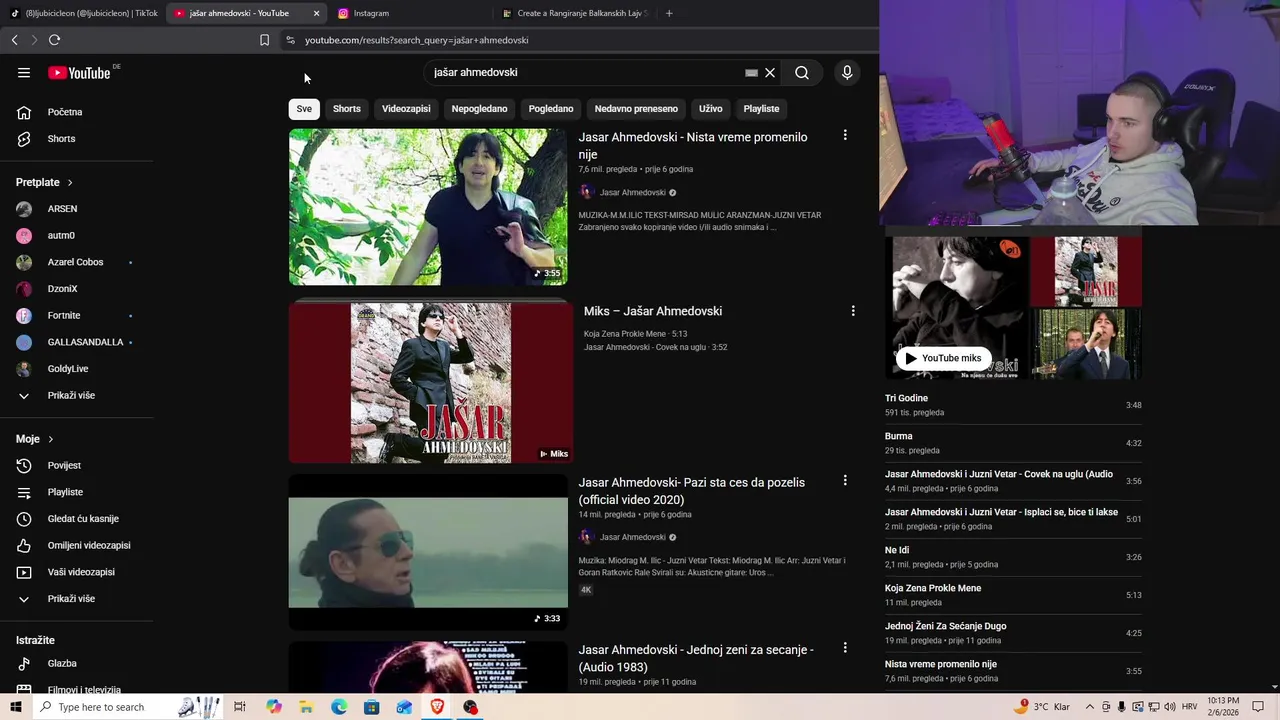Play Koja Zena Prokle Mene in mix list
The width and height of the screenshot is (1280, 720).
pyautogui.click(x=1013, y=595)
